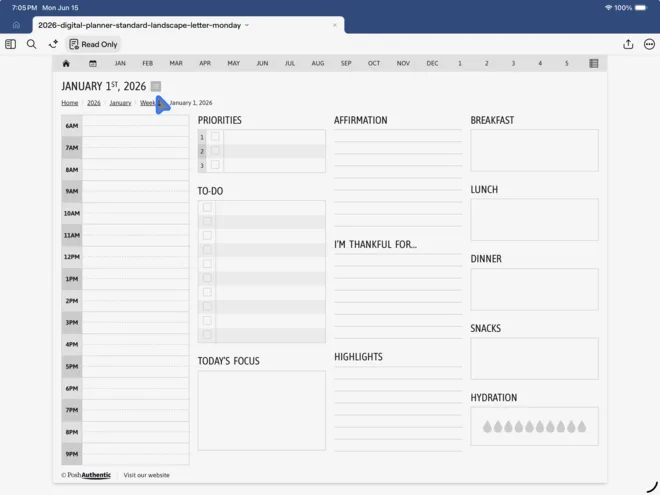Tap the last hydration water drop
This screenshot has width=660, height=495.
coord(582,427)
